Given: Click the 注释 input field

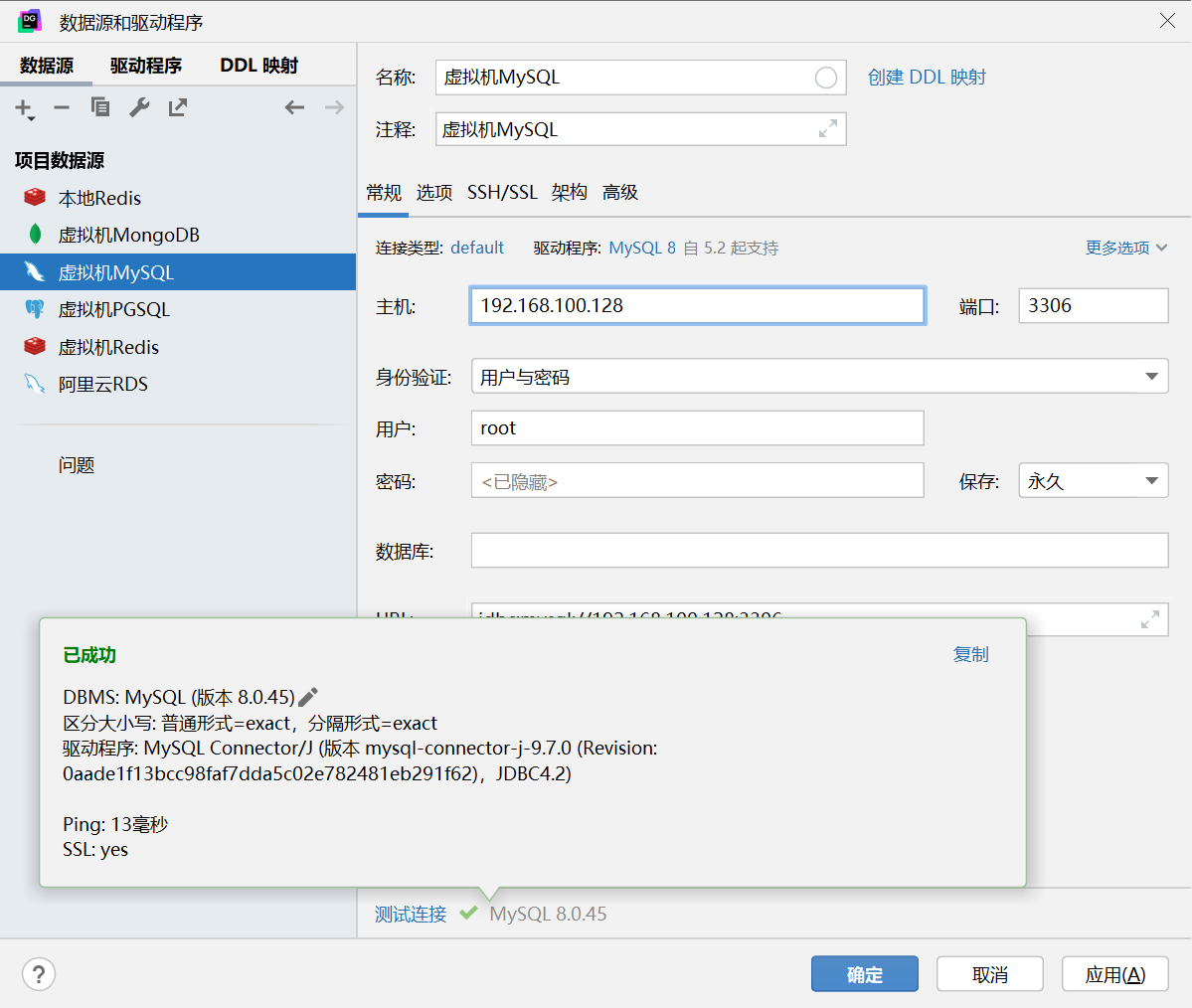Looking at the screenshot, I should click(x=641, y=128).
